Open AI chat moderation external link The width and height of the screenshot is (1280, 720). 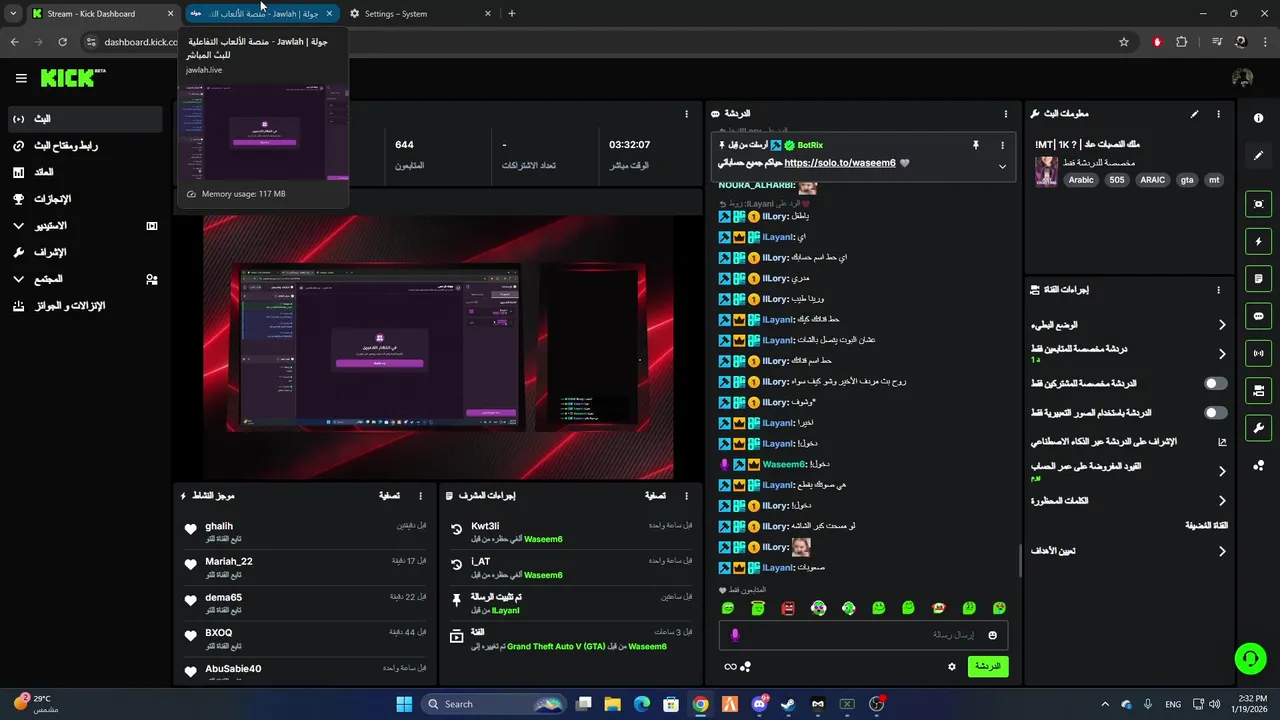tap(1221, 441)
